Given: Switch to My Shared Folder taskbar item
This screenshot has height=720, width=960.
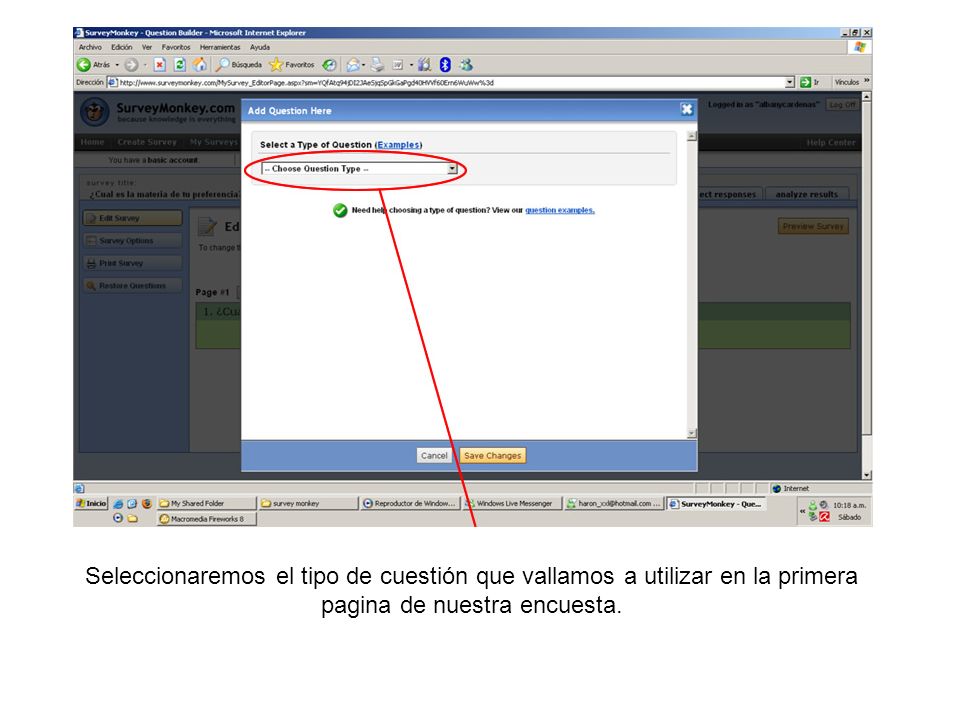Looking at the screenshot, I should 206,503.
